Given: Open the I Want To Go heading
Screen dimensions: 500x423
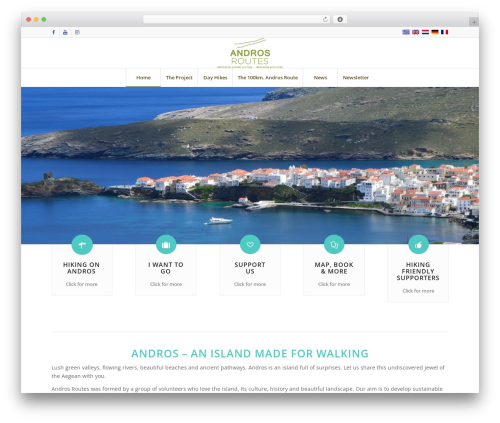Looking at the screenshot, I should [166, 268].
